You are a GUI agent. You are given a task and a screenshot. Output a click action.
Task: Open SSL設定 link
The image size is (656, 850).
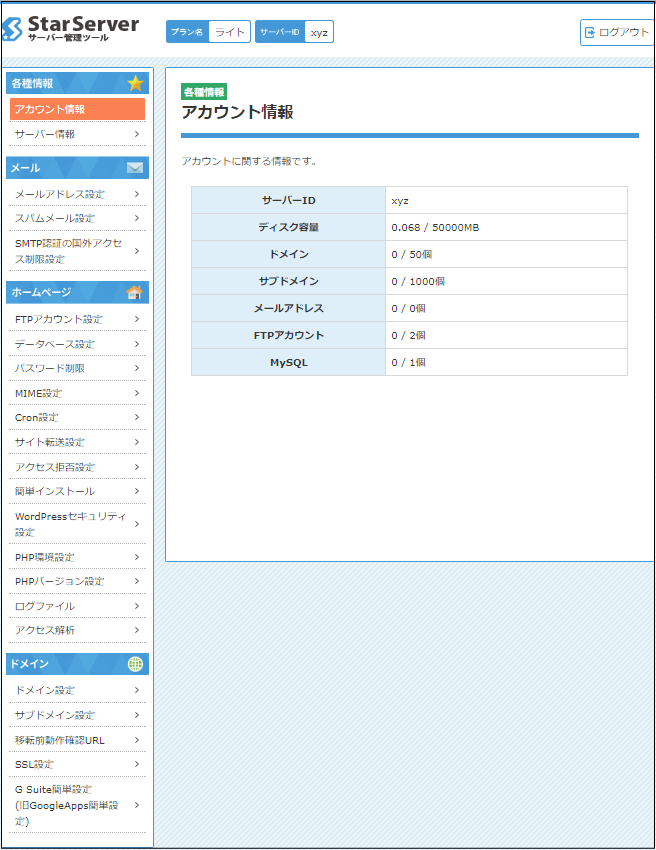78,764
